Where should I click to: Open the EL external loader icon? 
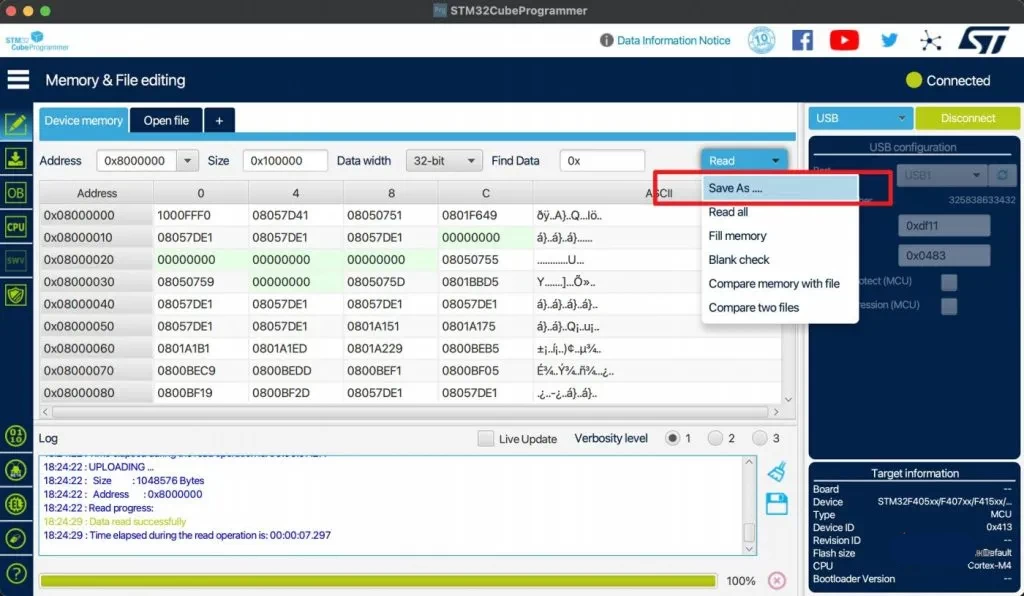[x=16, y=504]
